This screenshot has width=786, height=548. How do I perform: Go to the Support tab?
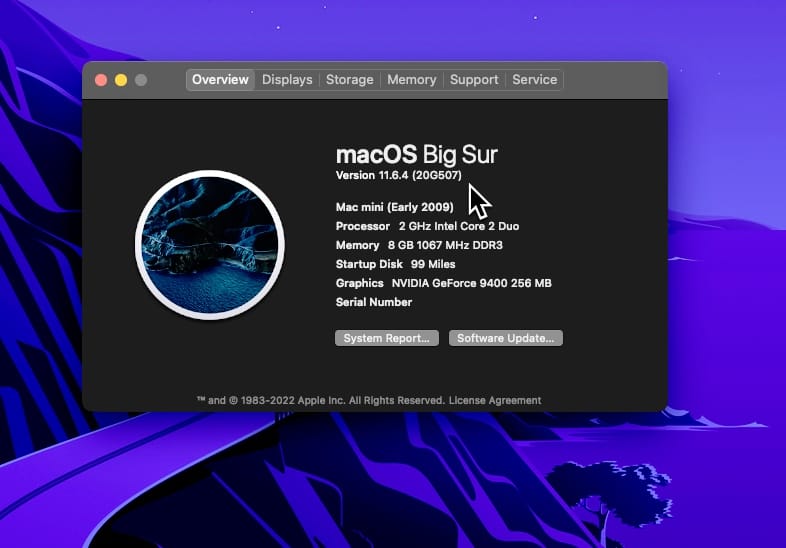pyautogui.click(x=474, y=80)
